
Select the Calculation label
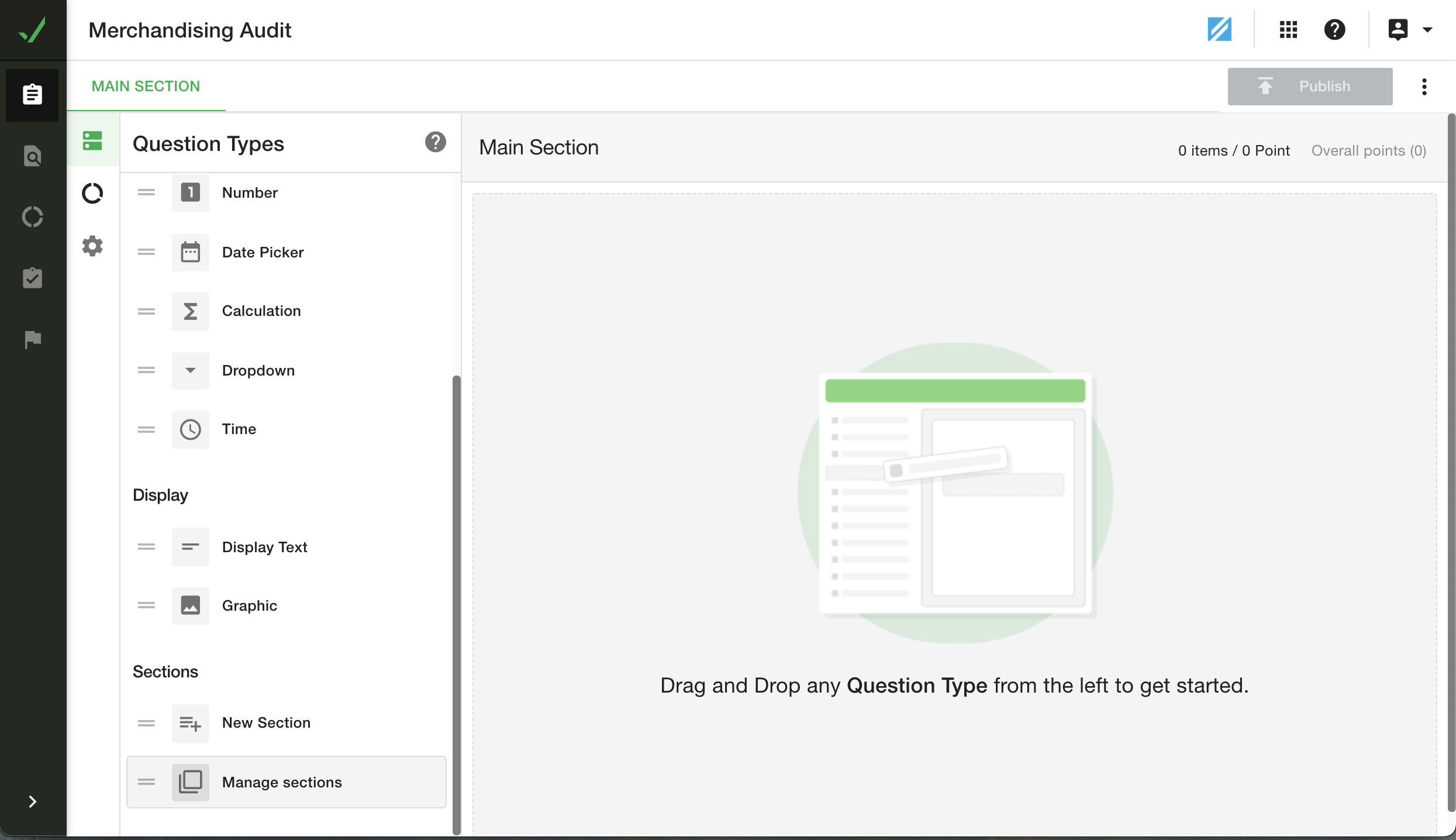261,311
